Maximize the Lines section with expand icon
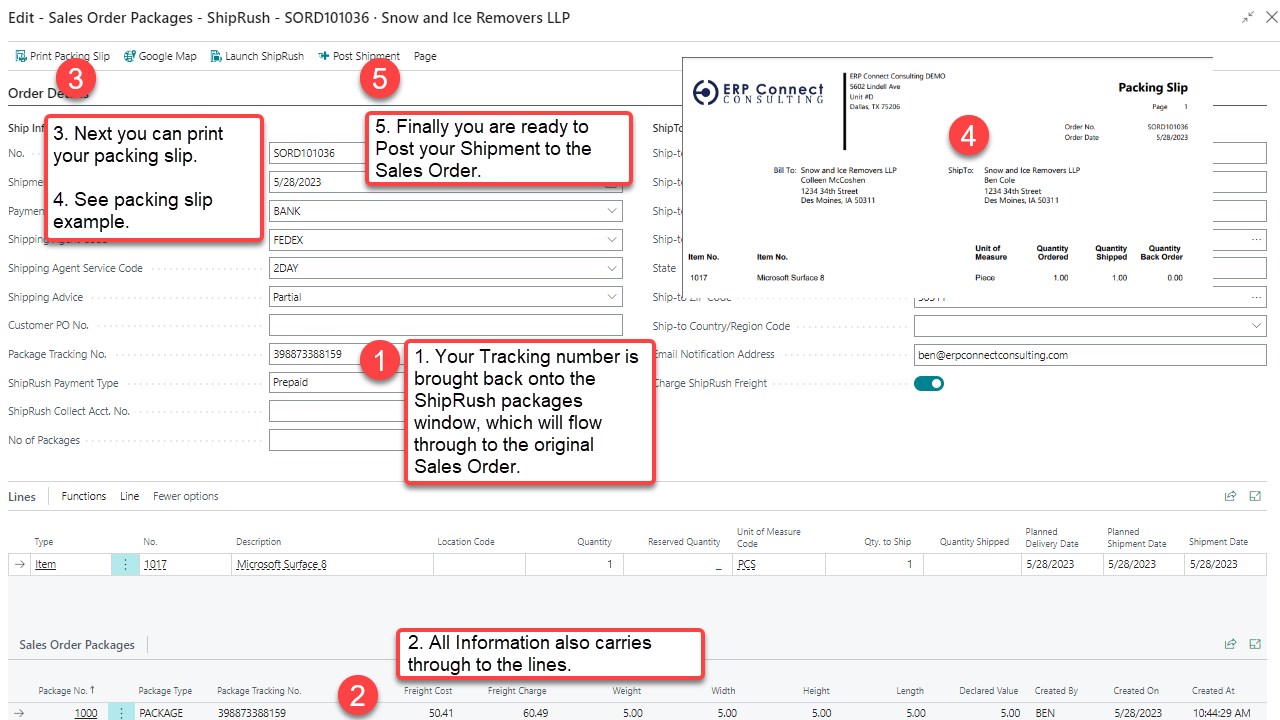 pyautogui.click(x=1255, y=496)
